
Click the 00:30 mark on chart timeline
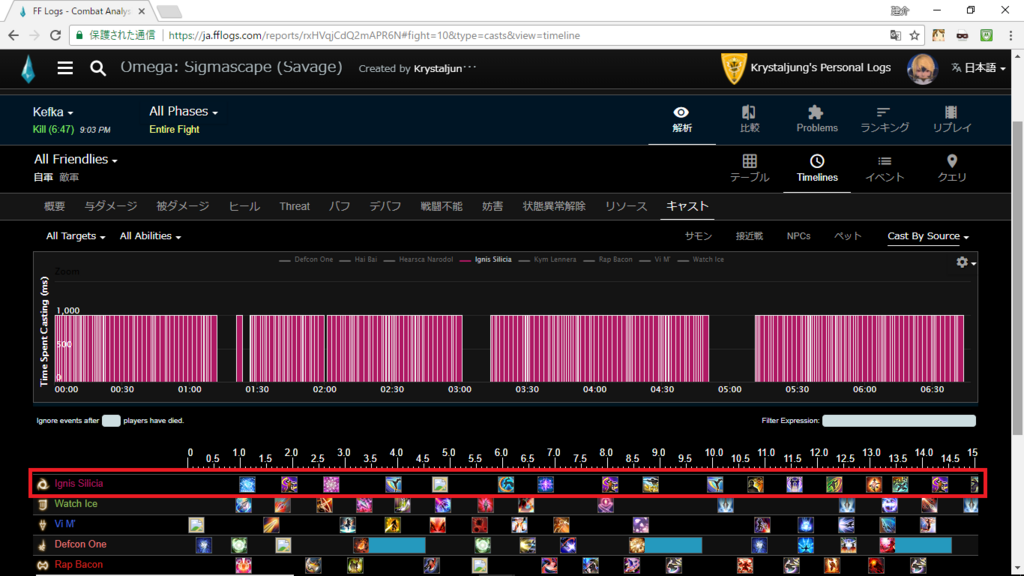122,389
